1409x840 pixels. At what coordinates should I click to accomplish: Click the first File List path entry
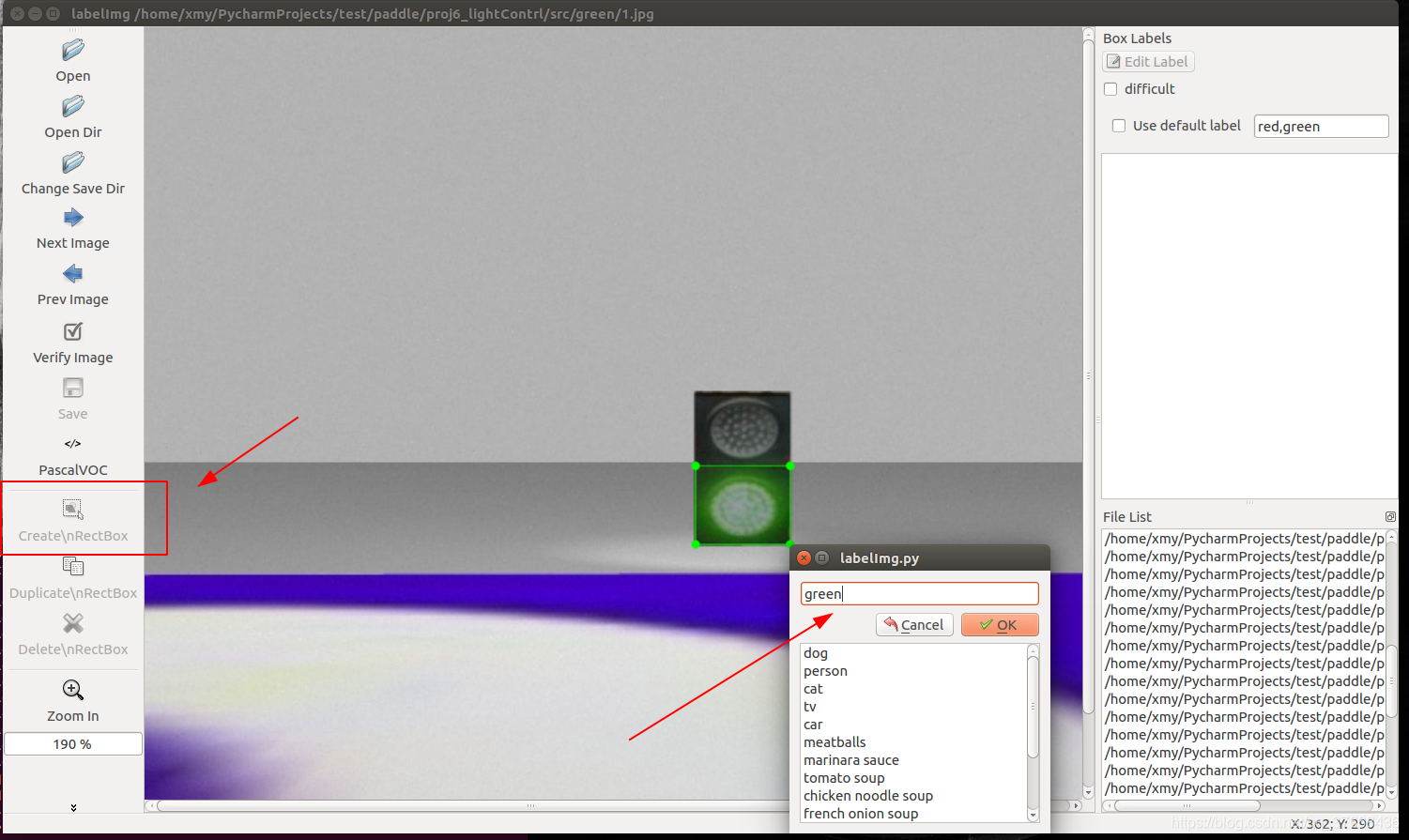click(x=1244, y=539)
